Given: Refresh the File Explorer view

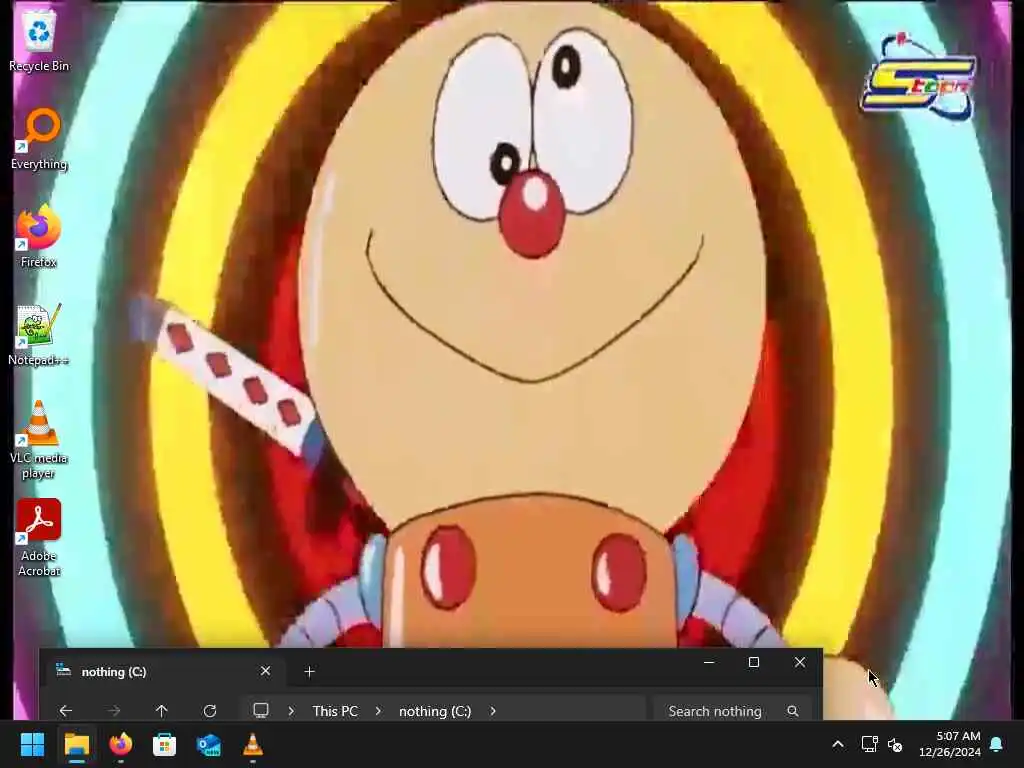Looking at the screenshot, I should (210, 711).
